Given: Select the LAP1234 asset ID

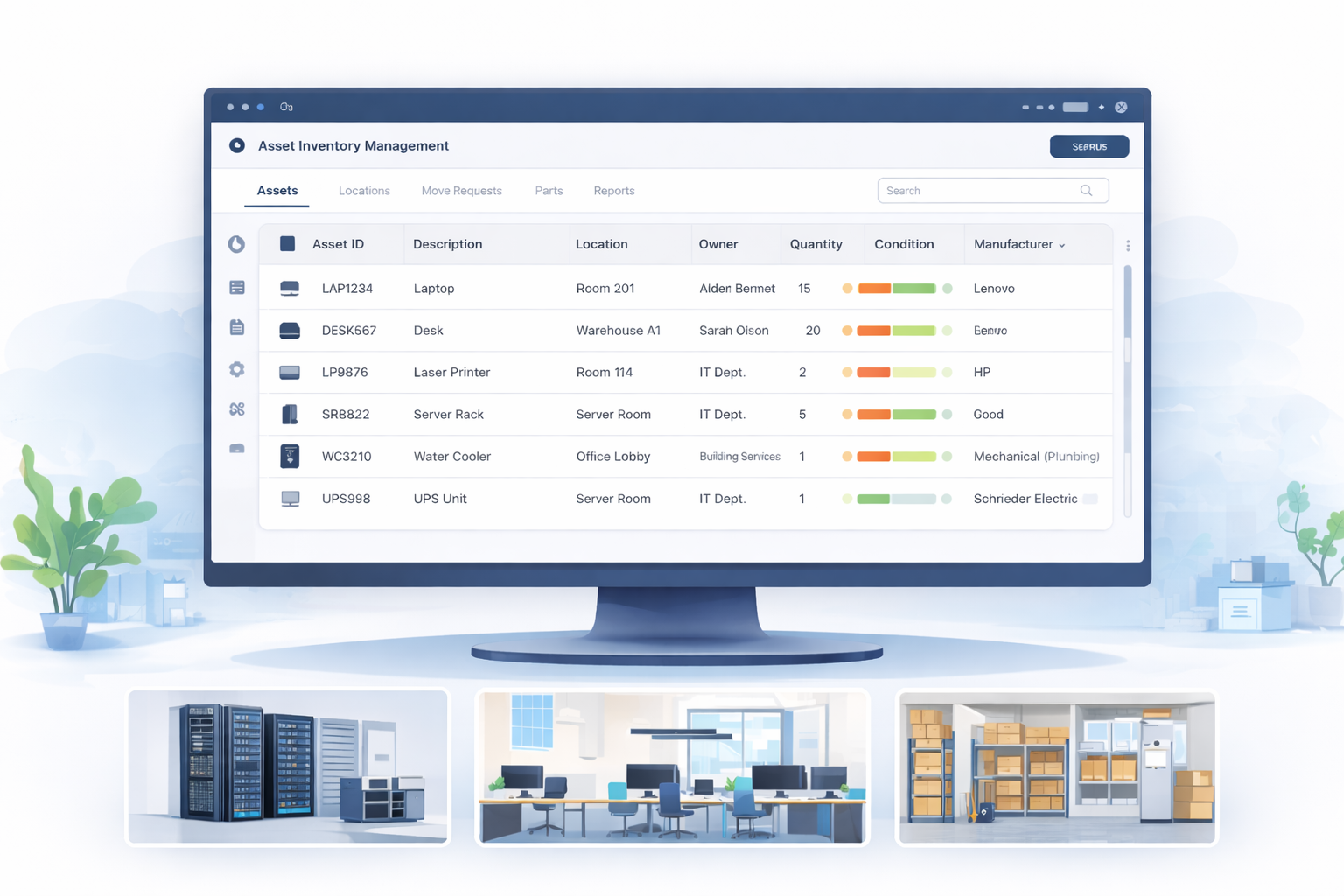Looking at the screenshot, I should pyautogui.click(x=347, y=288).
